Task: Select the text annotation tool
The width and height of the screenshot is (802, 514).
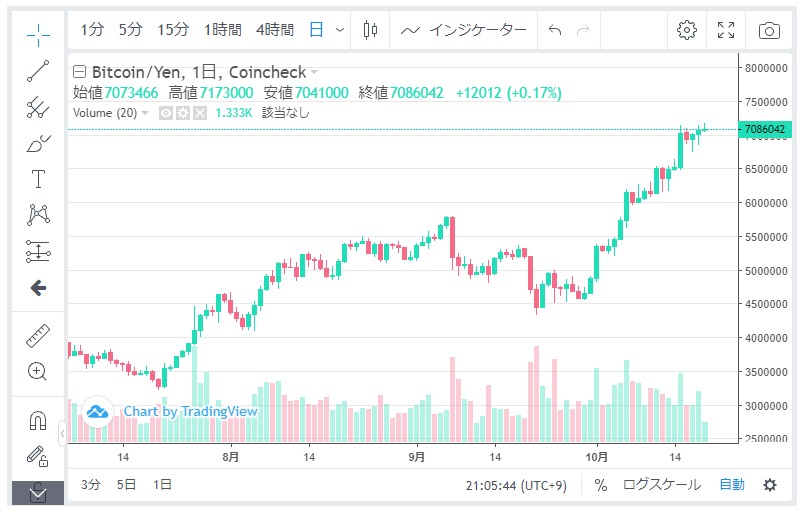Action: pos(38,180)
